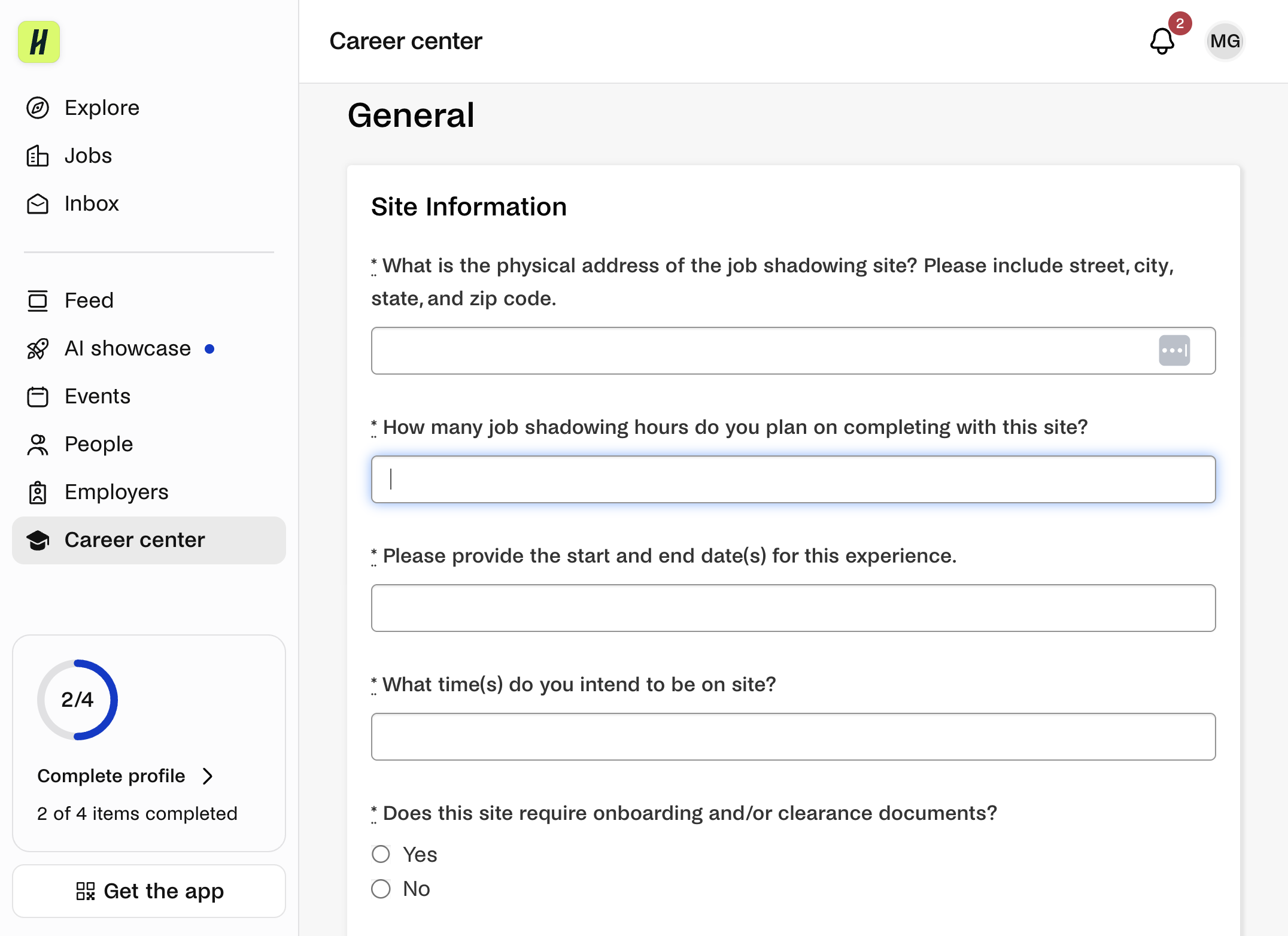Click the on-site times input field
Viewport: 1288px width, 936px height.
[x=793, y=737]
